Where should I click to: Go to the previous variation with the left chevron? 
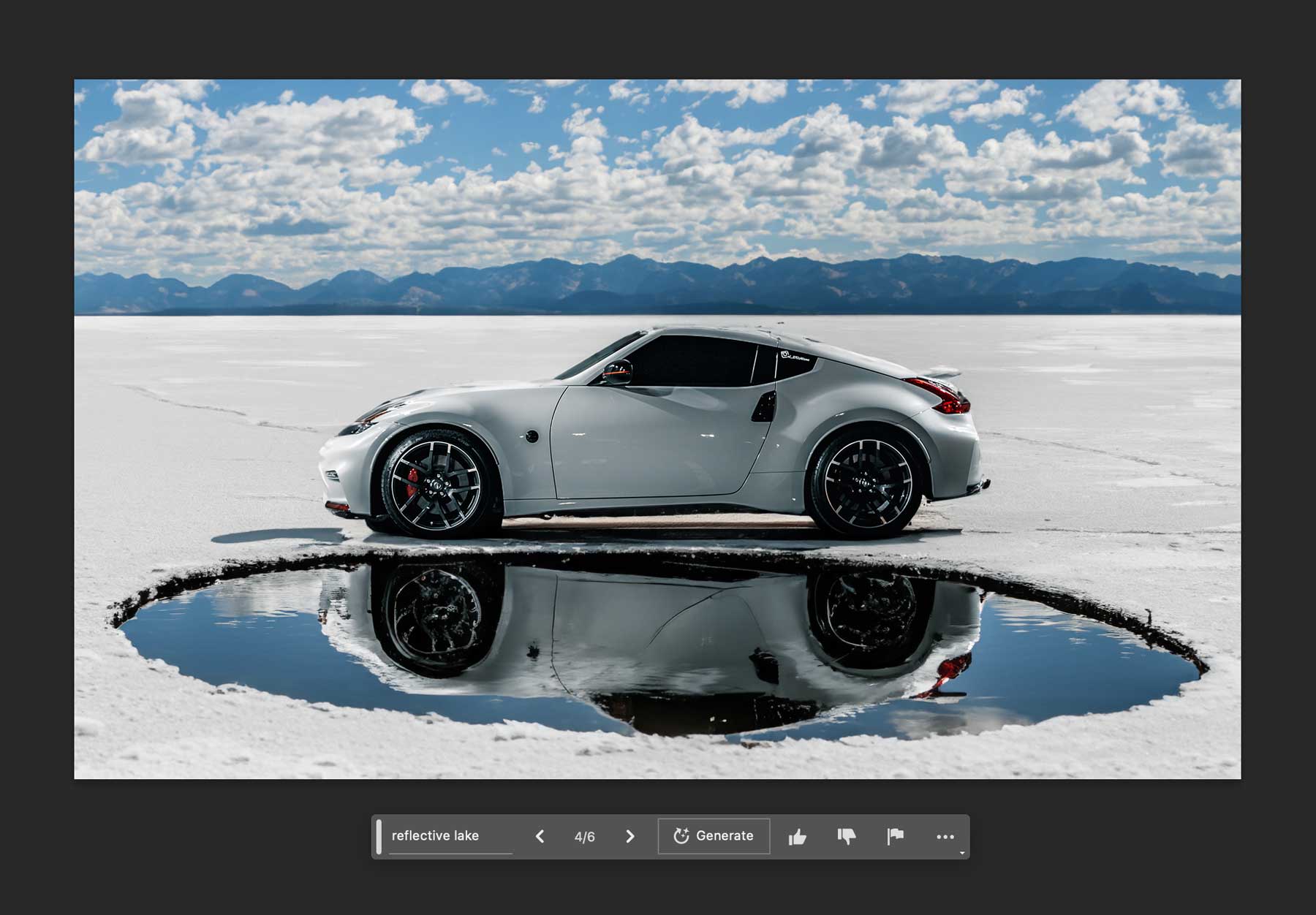tap(540, 836)
